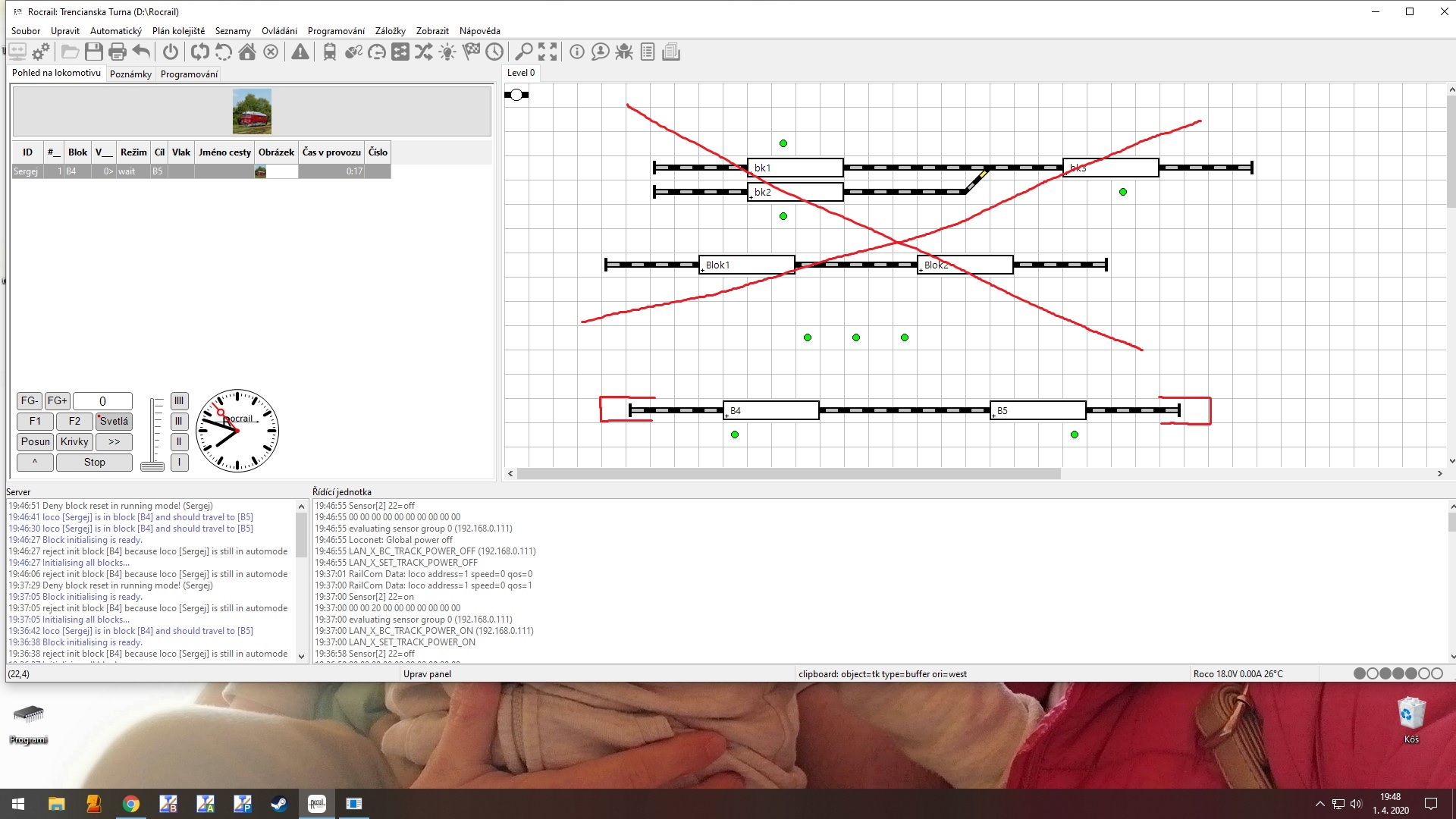
Task: Click the lightbulb lights icon
Action: click(x=447, y=52)
